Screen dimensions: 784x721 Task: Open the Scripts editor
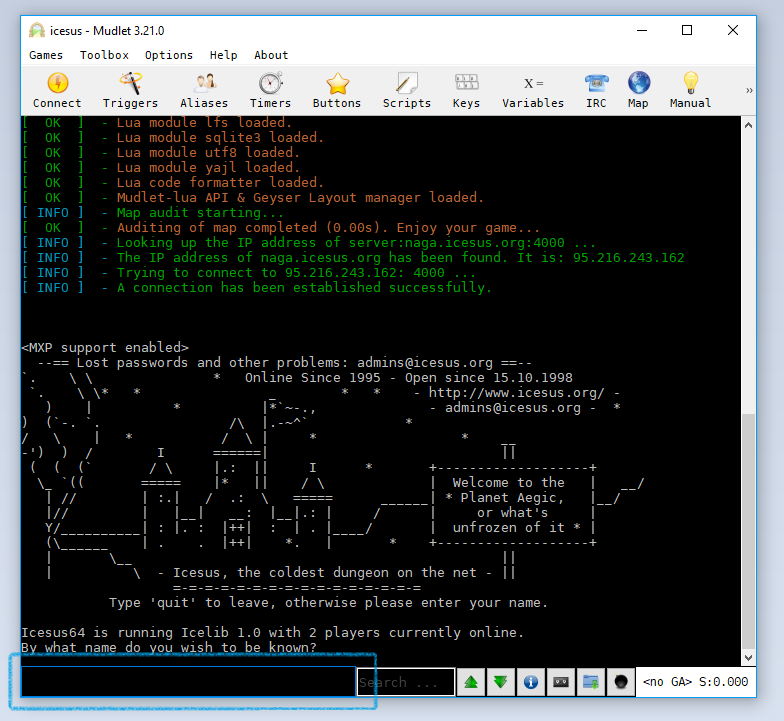(407, 90)
